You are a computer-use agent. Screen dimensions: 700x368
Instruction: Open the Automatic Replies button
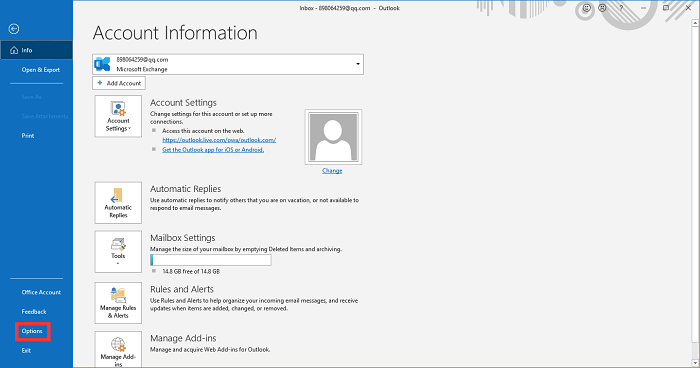coord(118,203)
